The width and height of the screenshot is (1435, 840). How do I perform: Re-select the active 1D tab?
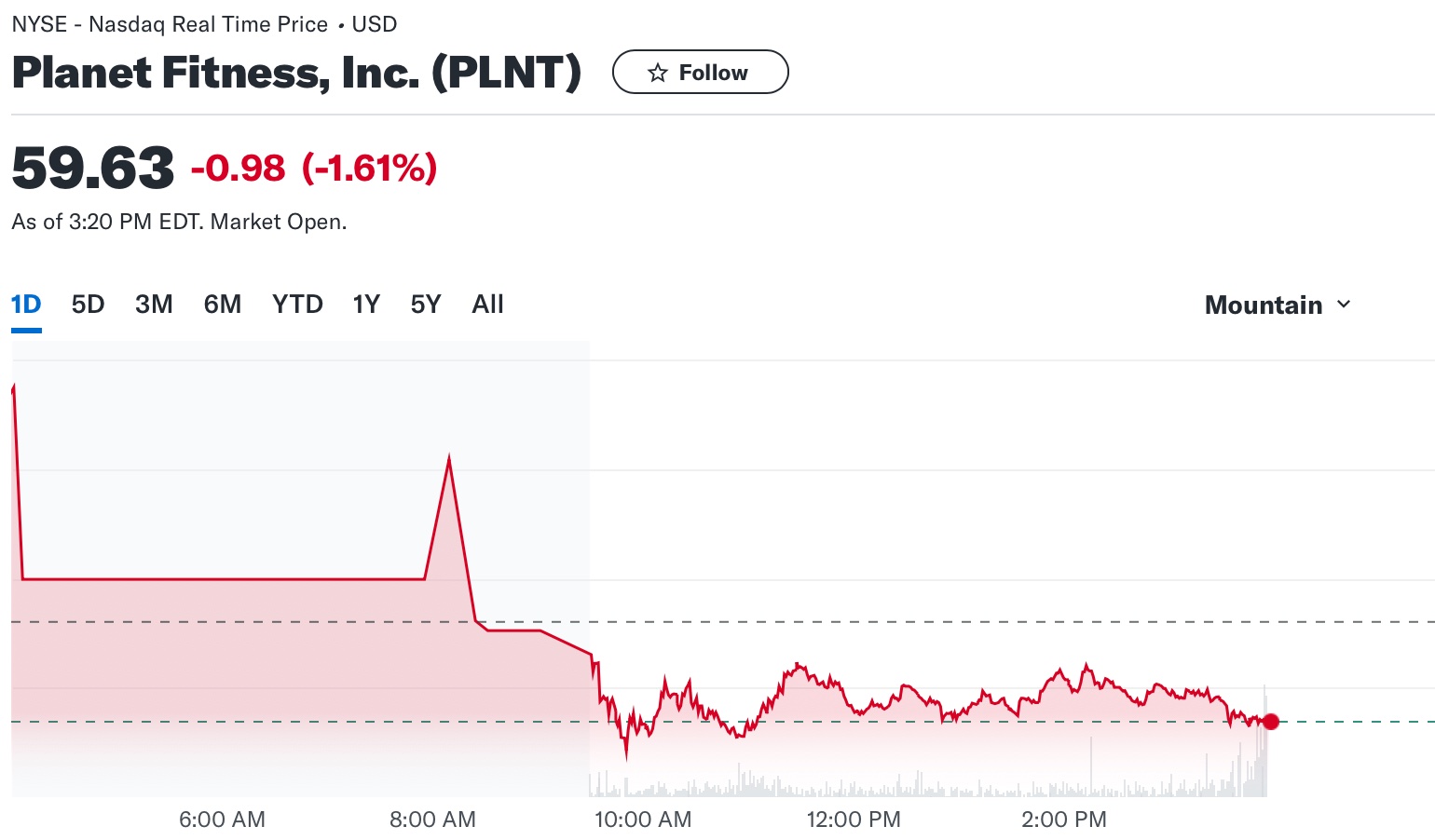click(26, 304)
